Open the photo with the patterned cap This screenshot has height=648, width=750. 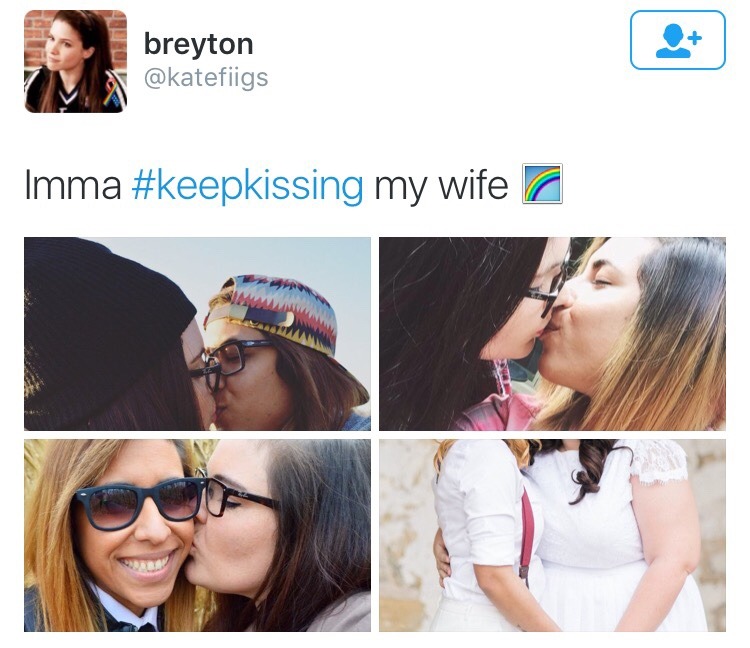pyautogui.click(x=197, y=334)
